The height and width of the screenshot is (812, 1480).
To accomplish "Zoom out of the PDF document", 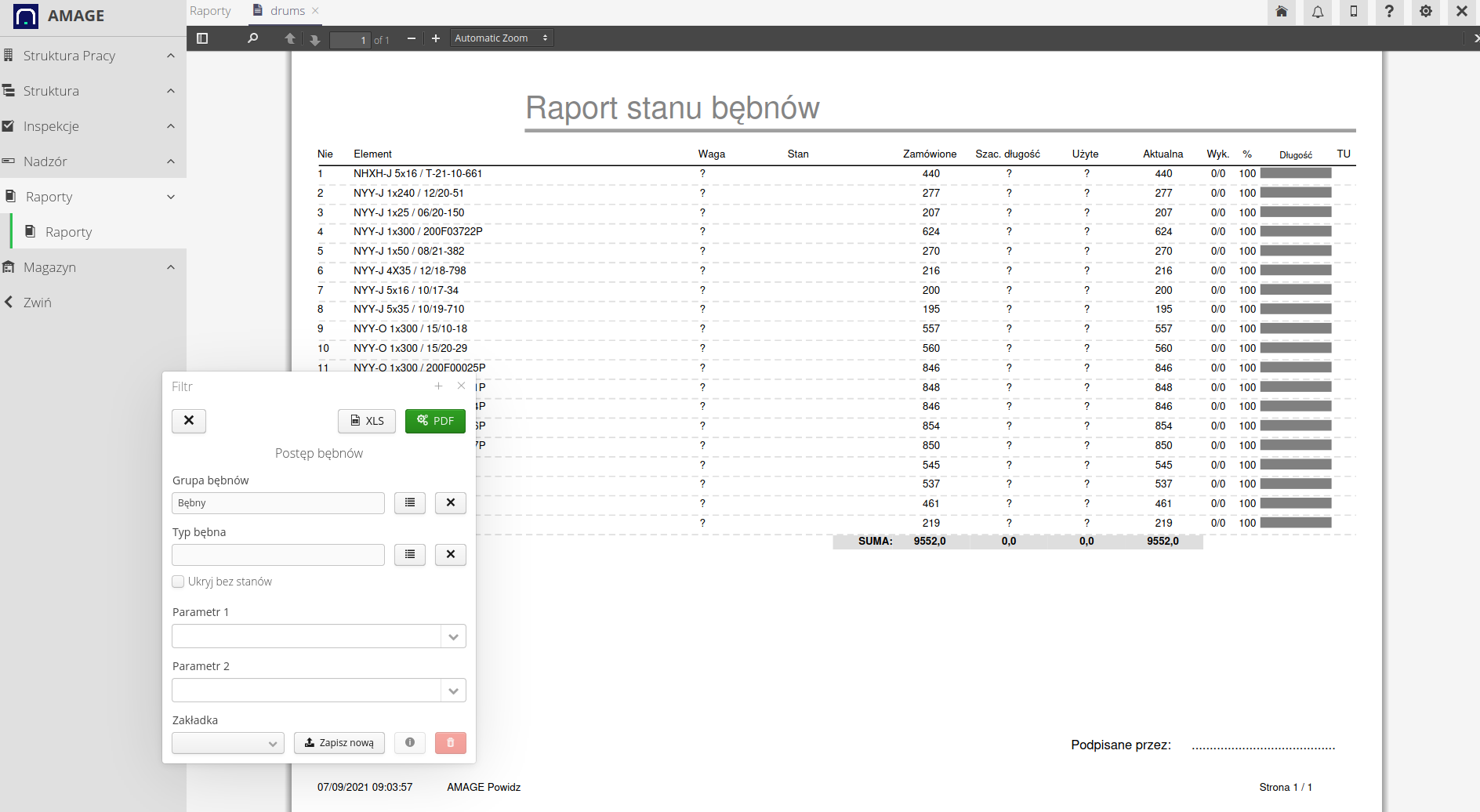I will click(x=411, y=38).
